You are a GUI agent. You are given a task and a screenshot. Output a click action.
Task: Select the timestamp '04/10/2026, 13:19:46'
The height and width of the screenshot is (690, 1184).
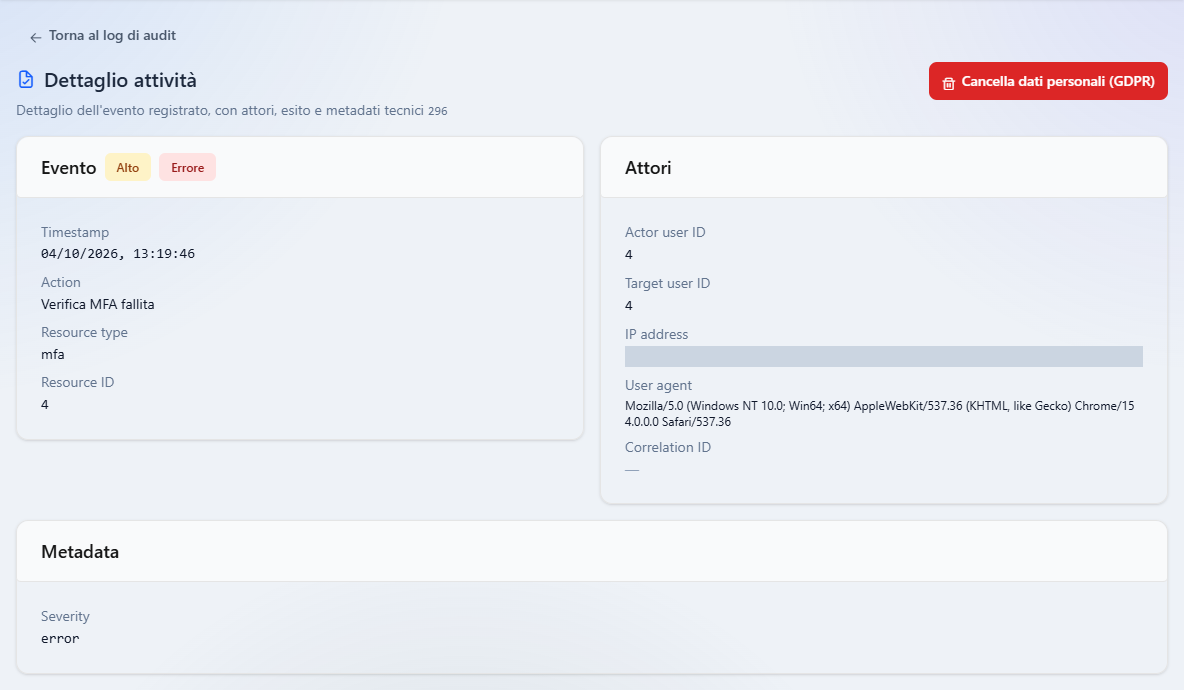coord(118,254)
